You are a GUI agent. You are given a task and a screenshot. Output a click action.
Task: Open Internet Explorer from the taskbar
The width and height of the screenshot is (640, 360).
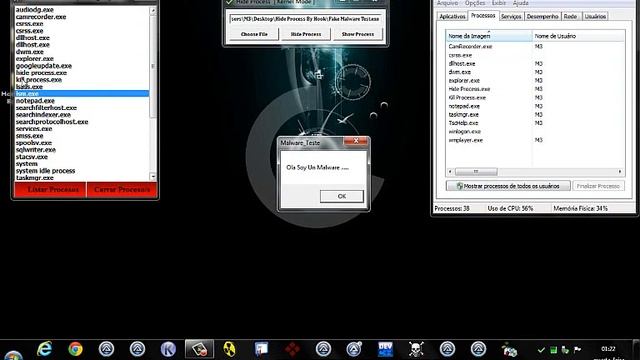coord(44,349)
